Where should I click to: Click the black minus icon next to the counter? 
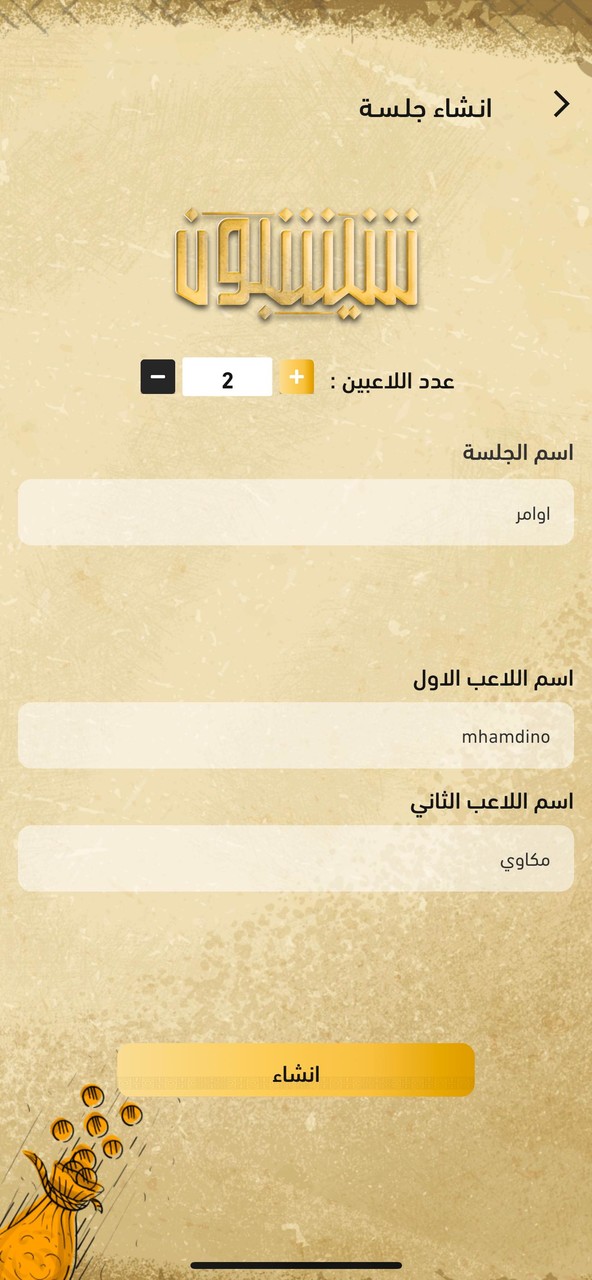coord(157,377)
